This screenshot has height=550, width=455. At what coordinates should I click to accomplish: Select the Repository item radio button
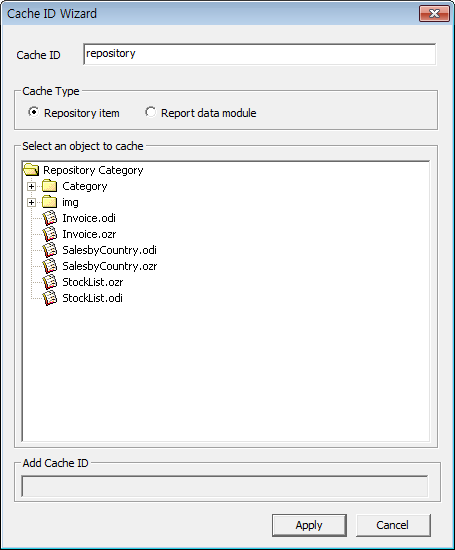34,112
